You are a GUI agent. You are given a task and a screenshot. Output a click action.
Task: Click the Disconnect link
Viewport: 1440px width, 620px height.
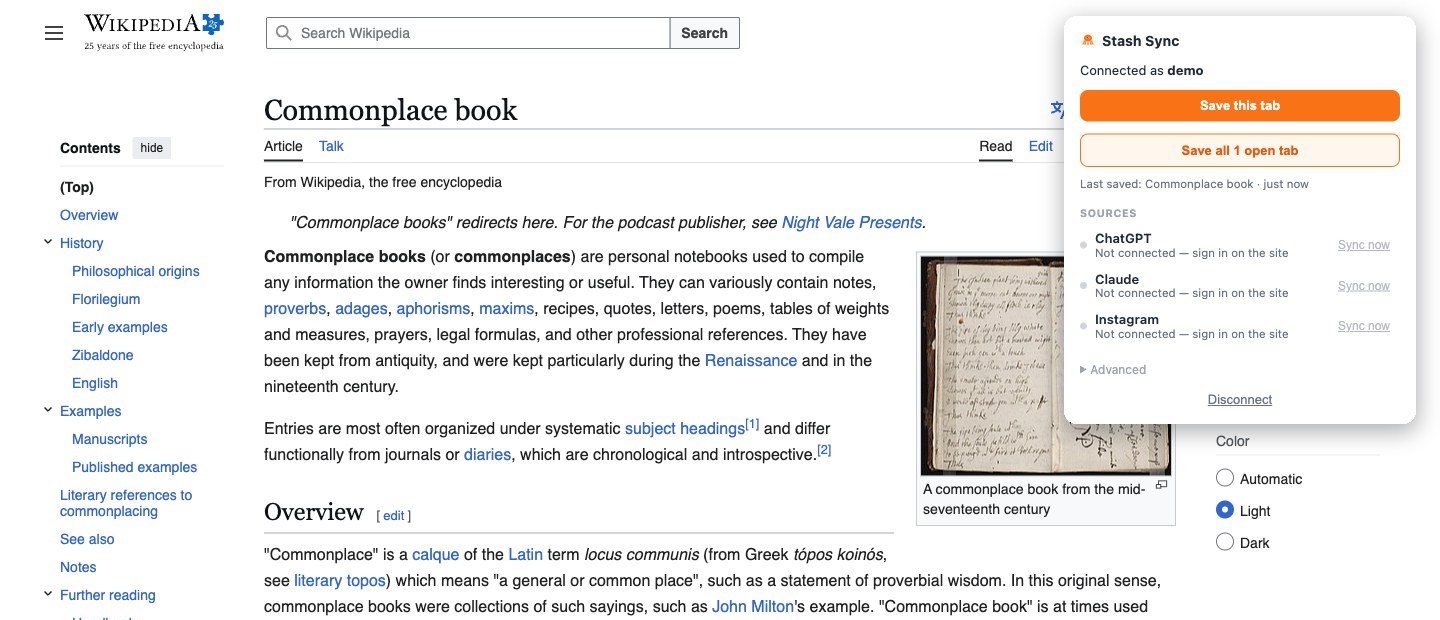click(x=1240, y=400)
